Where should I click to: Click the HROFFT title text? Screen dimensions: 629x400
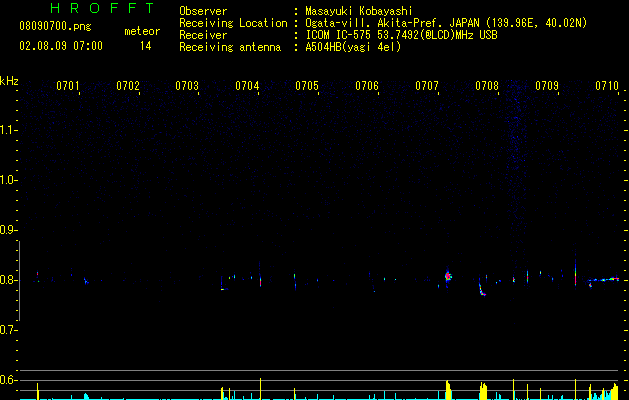pos(103,8)
